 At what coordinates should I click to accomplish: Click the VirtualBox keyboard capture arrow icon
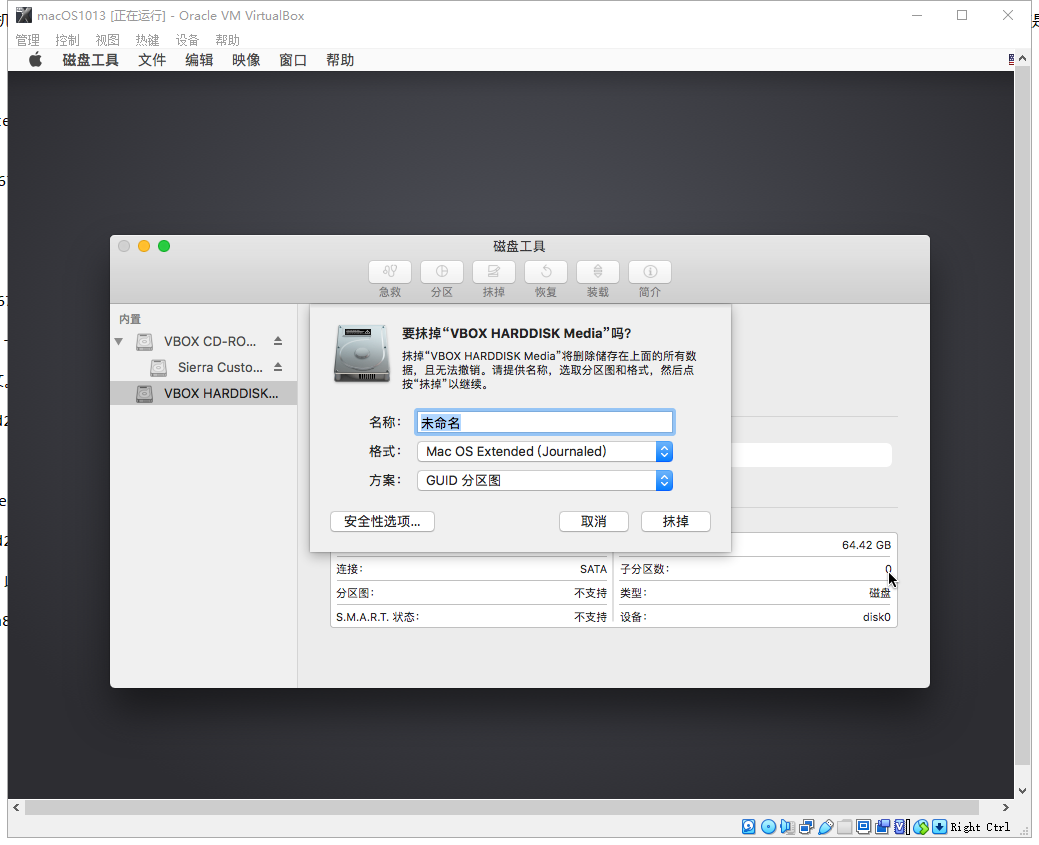940,826
